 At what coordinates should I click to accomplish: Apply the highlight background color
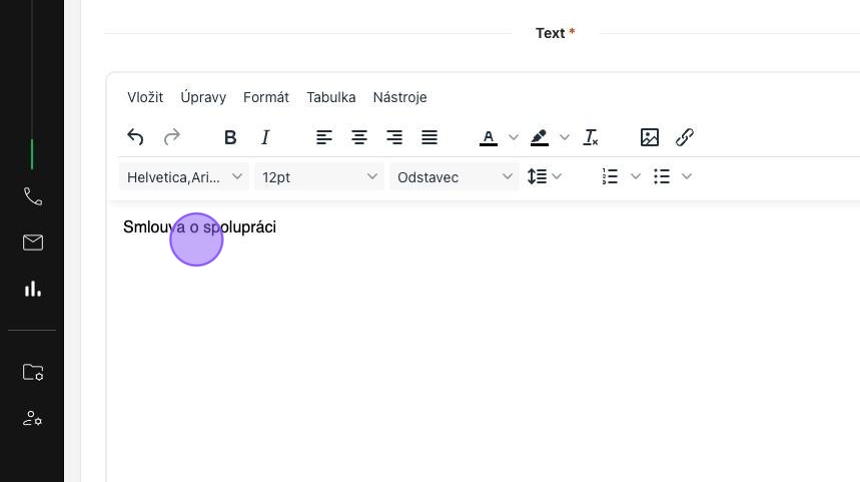pyautogui.click(x=539, y=137)
